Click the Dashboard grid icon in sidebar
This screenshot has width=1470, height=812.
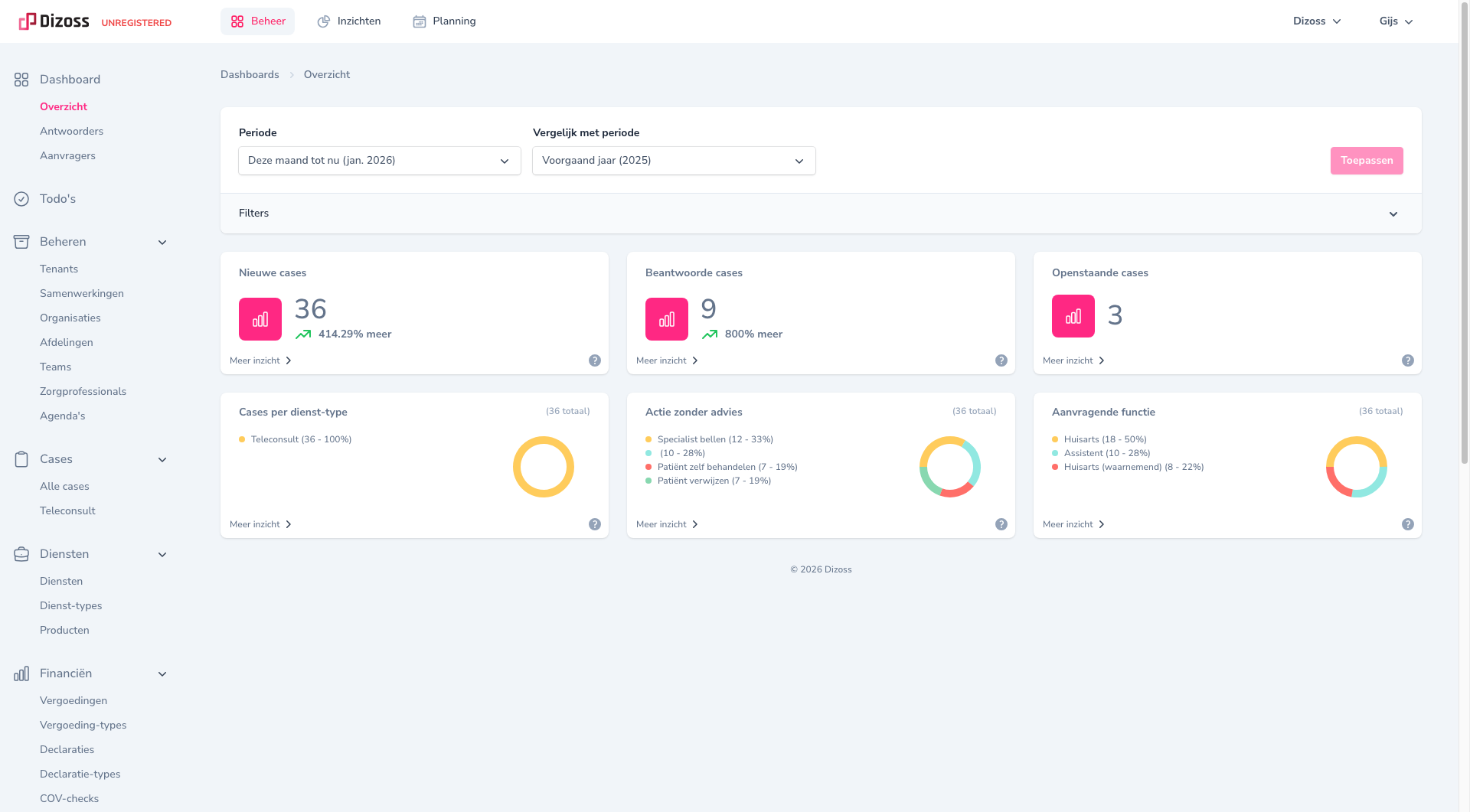coord(21,80)
